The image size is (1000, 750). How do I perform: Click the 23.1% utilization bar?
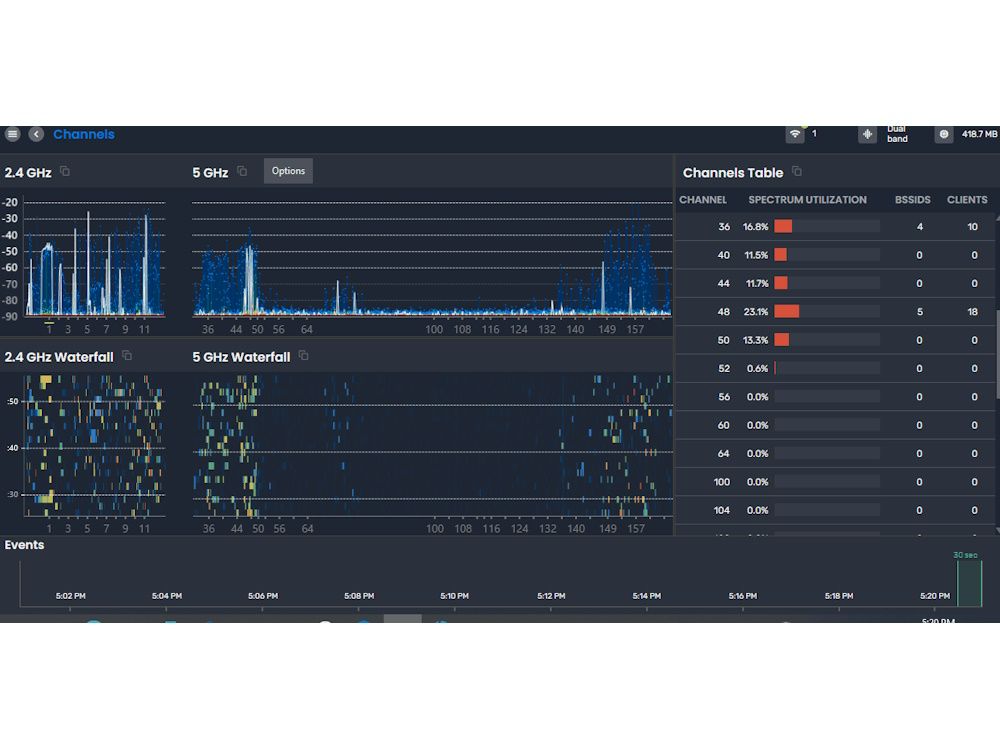coord(827,312)
